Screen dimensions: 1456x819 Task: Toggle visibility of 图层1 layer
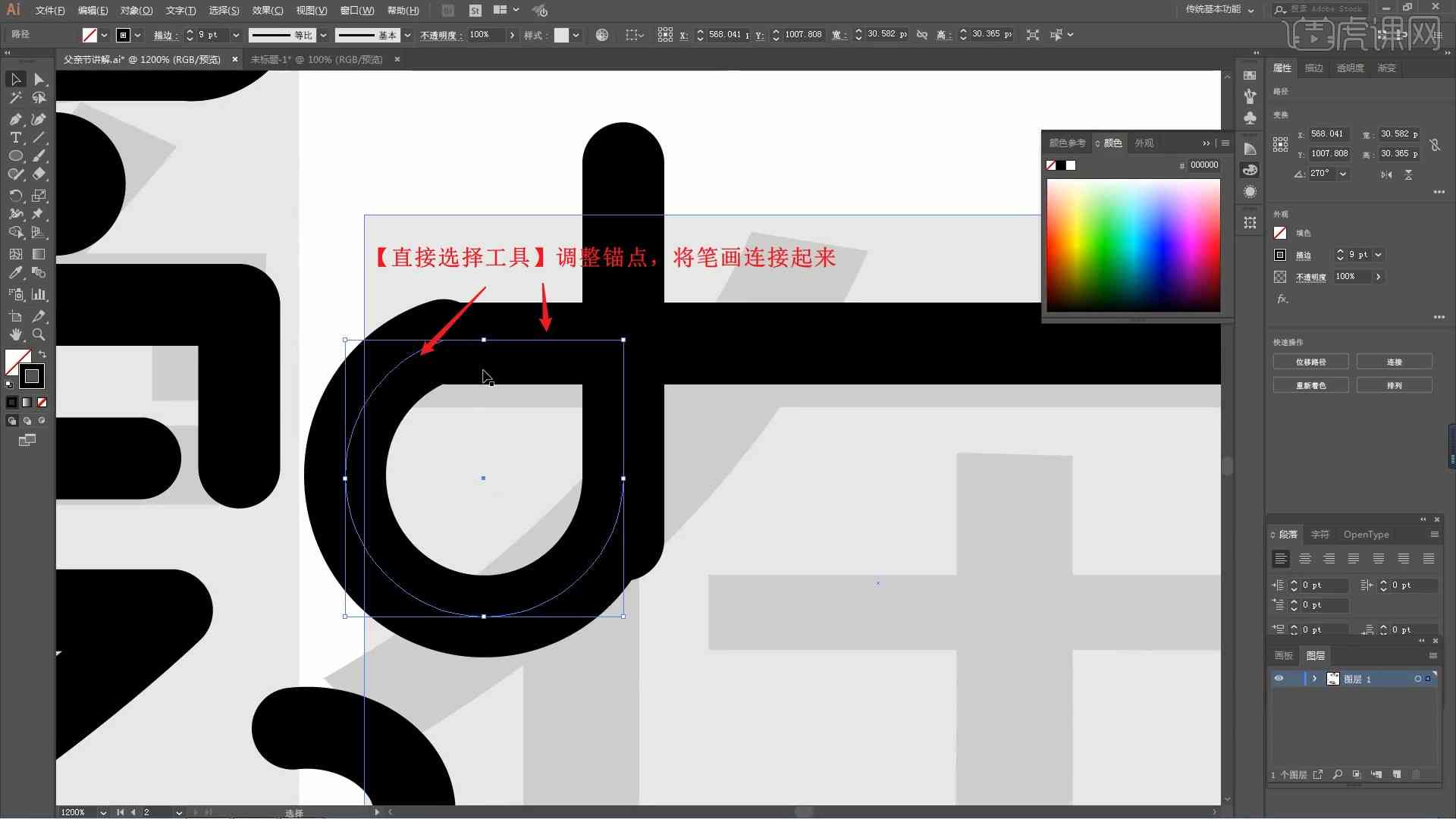[x=1278, y=679]
